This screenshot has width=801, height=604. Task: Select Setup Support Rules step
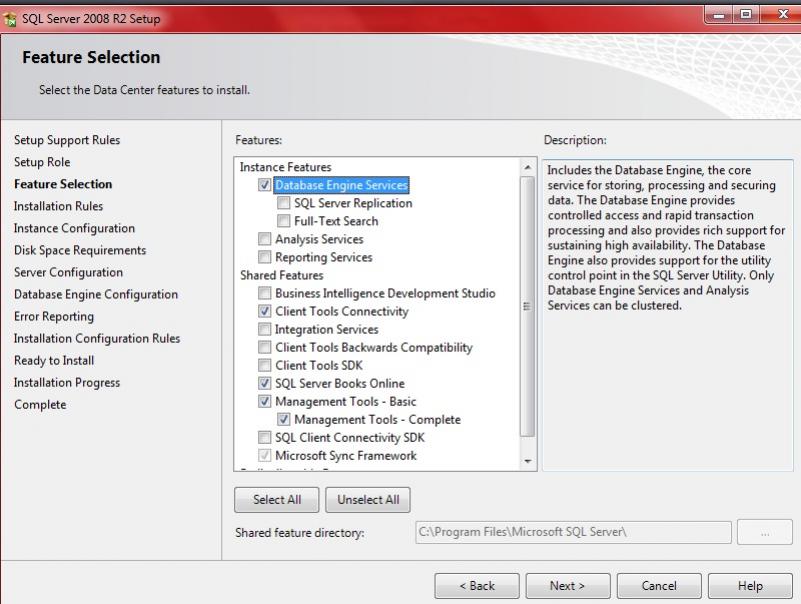tap(67, 140)
